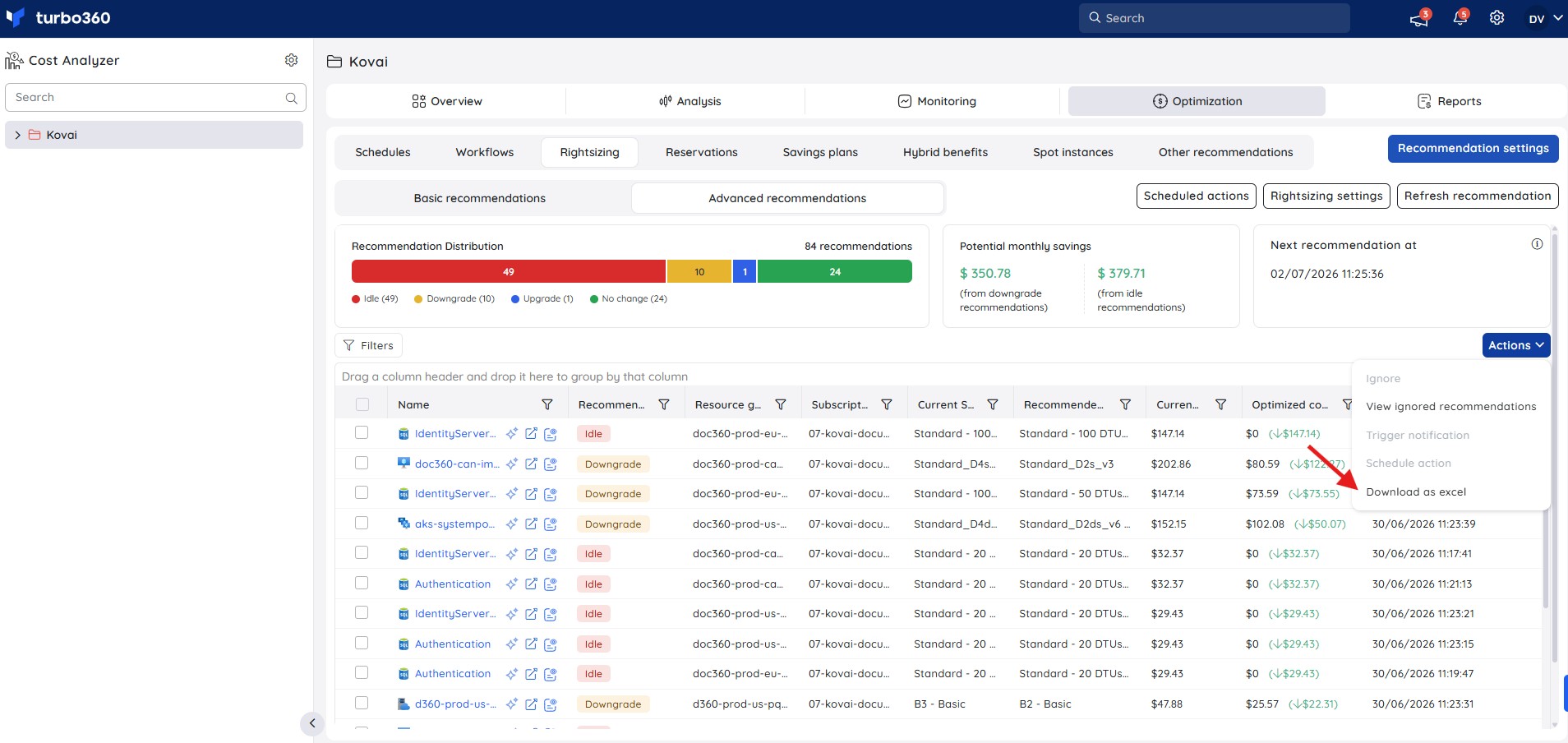Image resolution: width=1568 pixels, height=743 pixels.
Task: Filter the Recommended SKU column
Action: (x=1126, y=404)
